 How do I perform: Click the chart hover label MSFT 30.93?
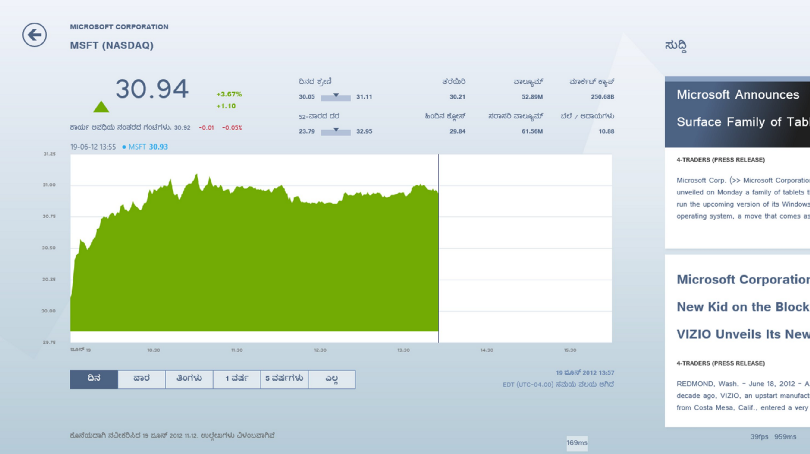[x=145, y=147]
